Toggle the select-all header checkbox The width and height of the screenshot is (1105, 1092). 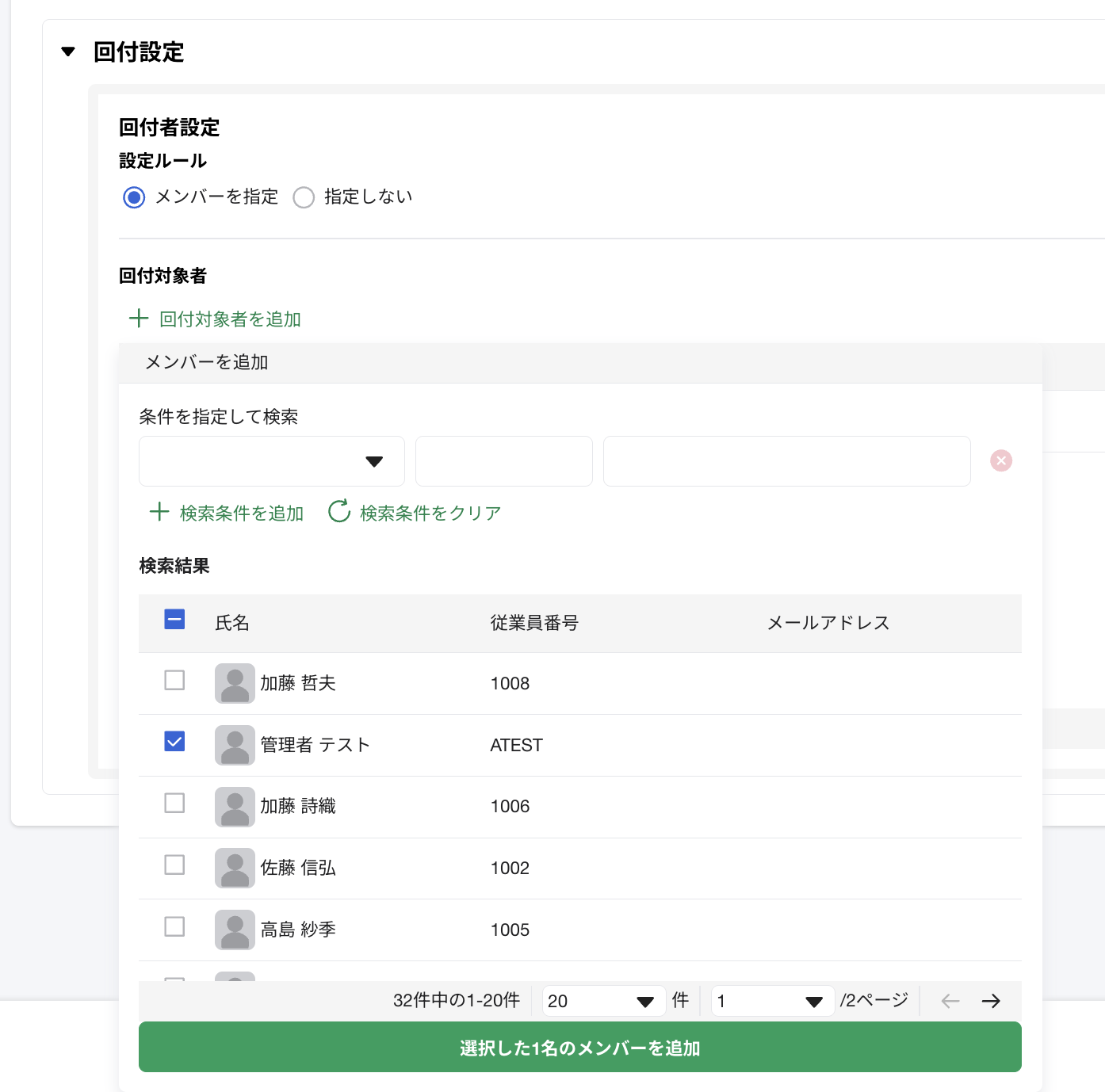pos(174,620)
